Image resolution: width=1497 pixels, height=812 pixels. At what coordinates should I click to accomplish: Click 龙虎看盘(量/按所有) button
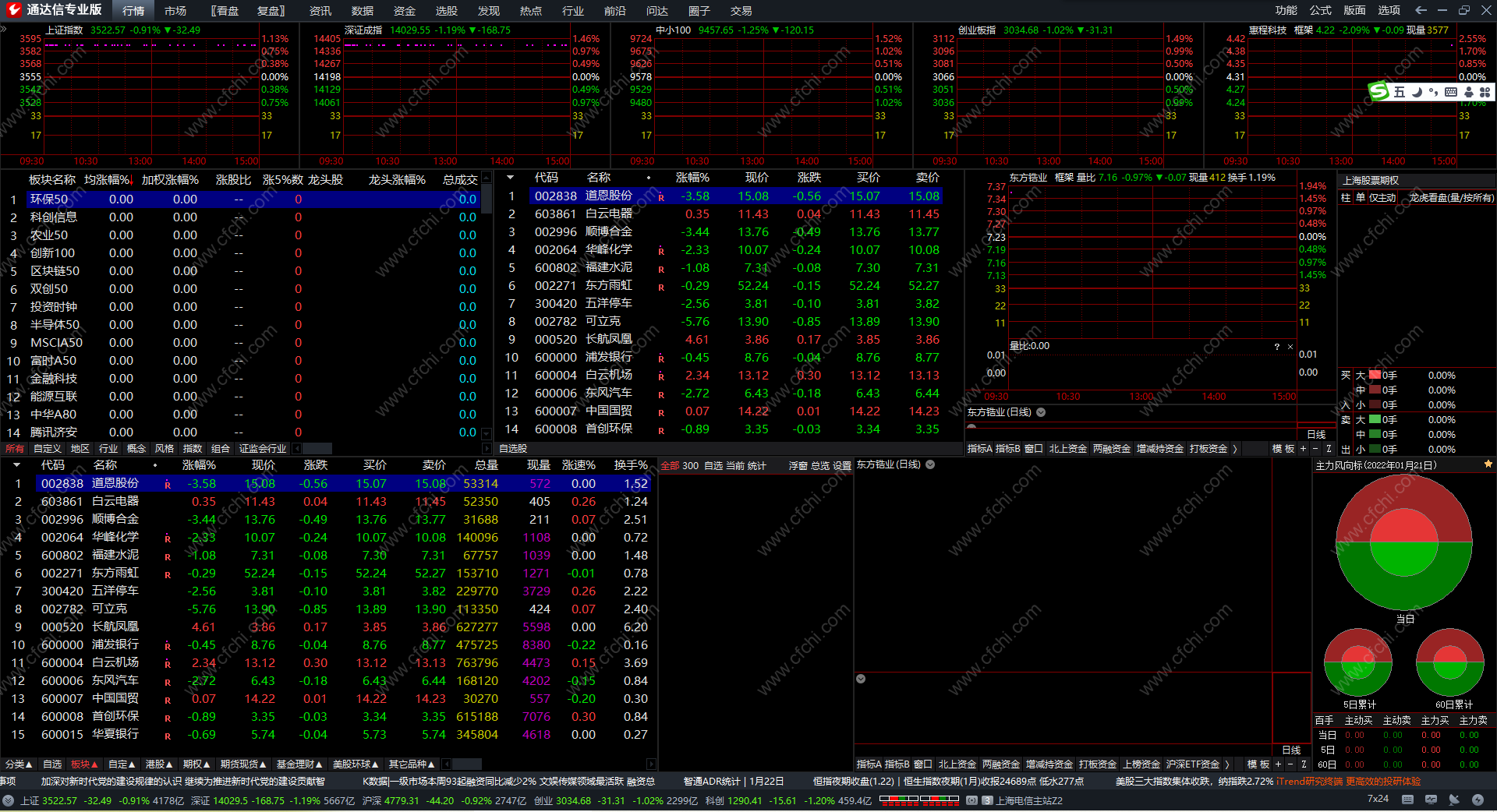pyautogui.click(x=1451, y=198)
